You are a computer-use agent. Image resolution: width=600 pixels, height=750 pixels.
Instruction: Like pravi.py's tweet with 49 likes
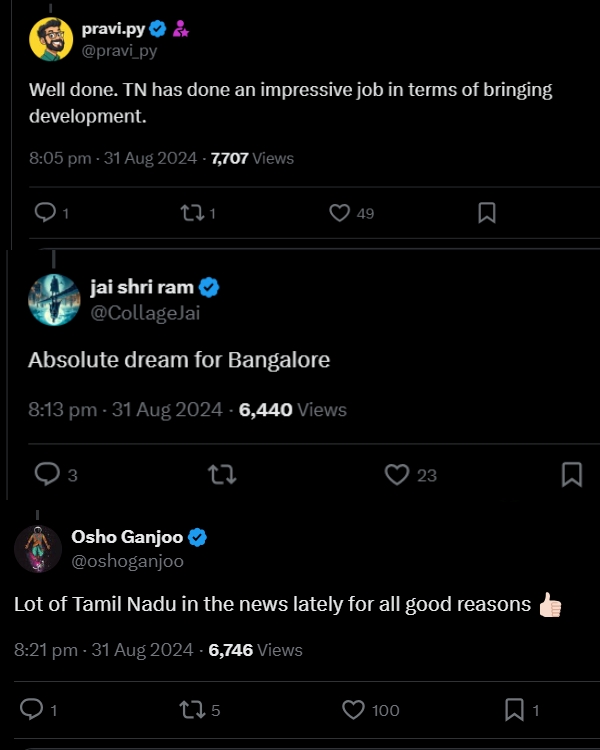coord(340,212)
